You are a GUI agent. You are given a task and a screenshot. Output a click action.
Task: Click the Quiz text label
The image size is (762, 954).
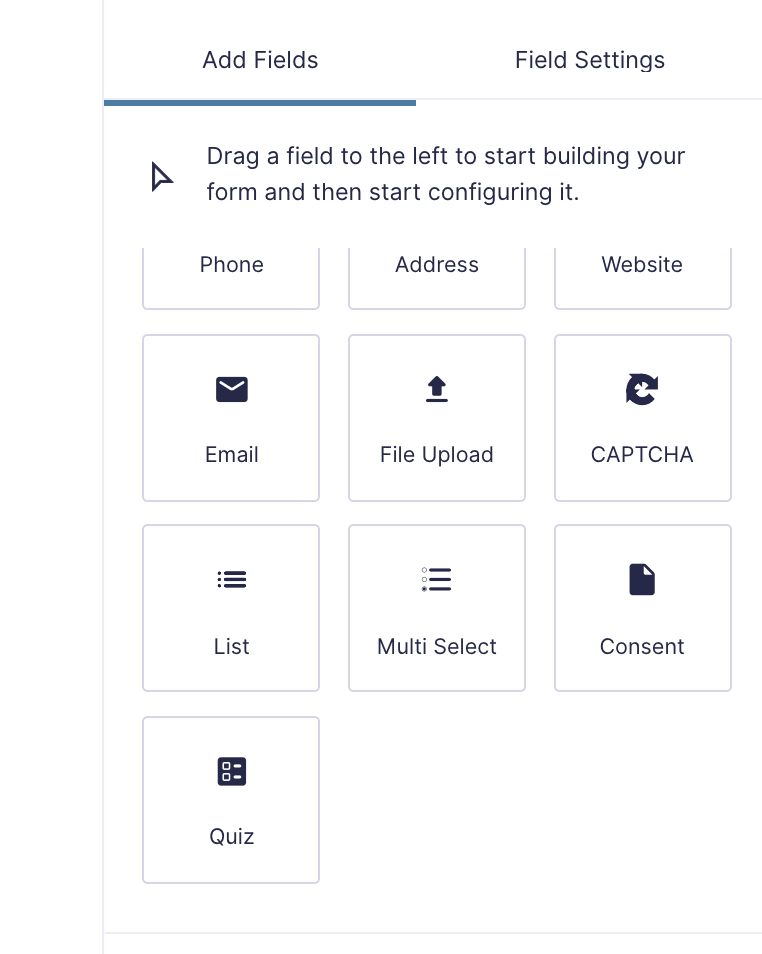[x=232, y=837]
